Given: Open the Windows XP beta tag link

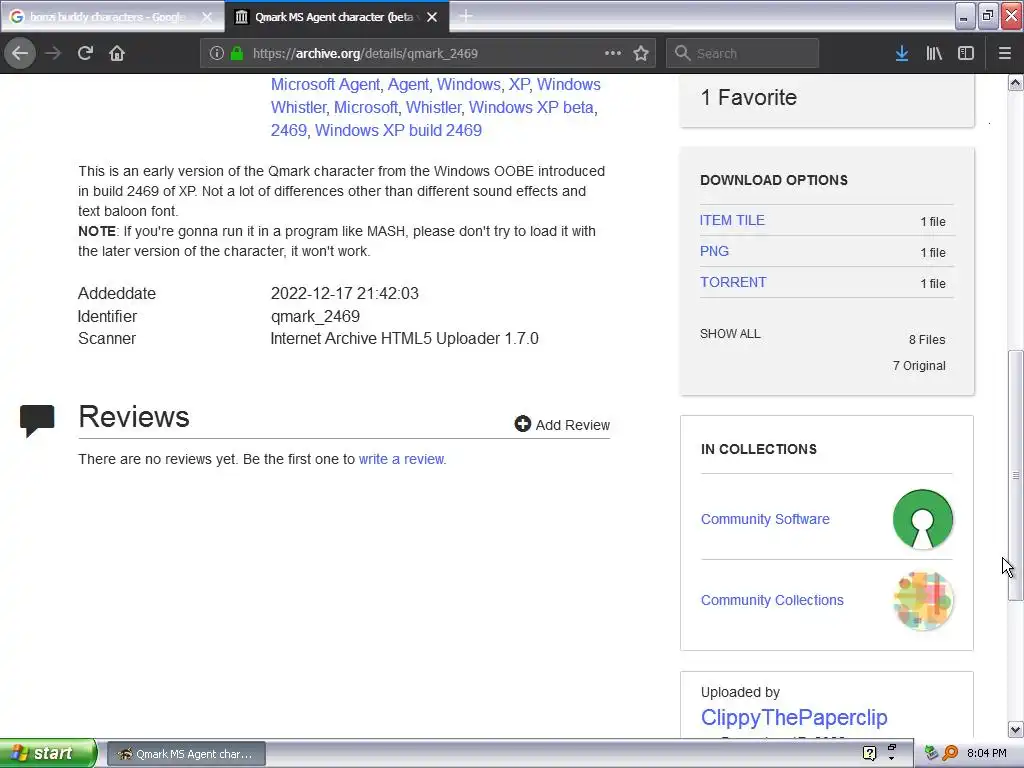Looking at the screenshot, I should click(531, 107).
